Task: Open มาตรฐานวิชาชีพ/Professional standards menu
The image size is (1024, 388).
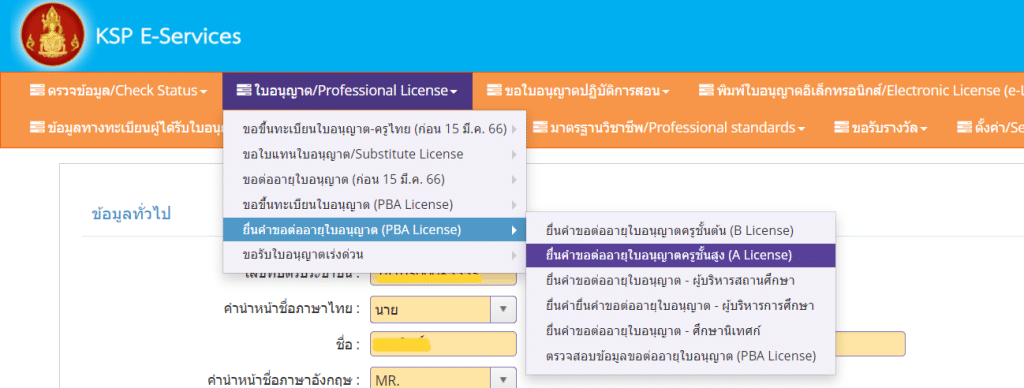Action: pos(669,127)
